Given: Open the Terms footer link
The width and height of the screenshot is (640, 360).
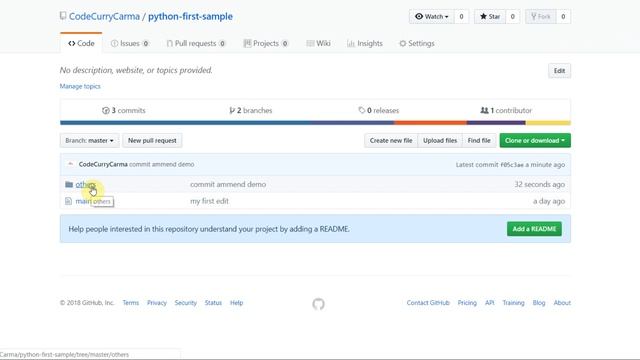Looking at the screenshot, I should click(131, 303).
